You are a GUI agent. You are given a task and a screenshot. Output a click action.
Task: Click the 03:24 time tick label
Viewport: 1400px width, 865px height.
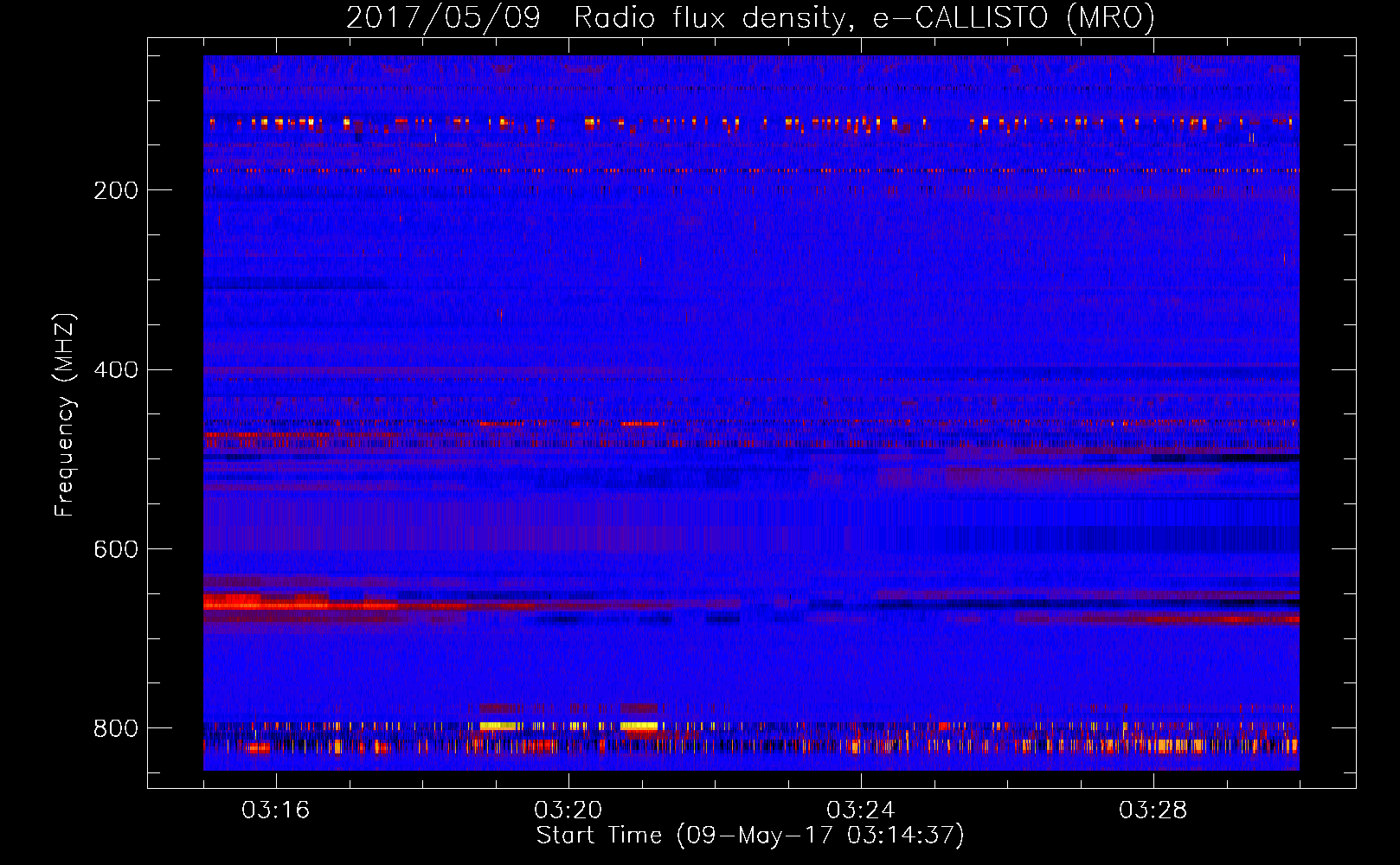tap(860, 811)
